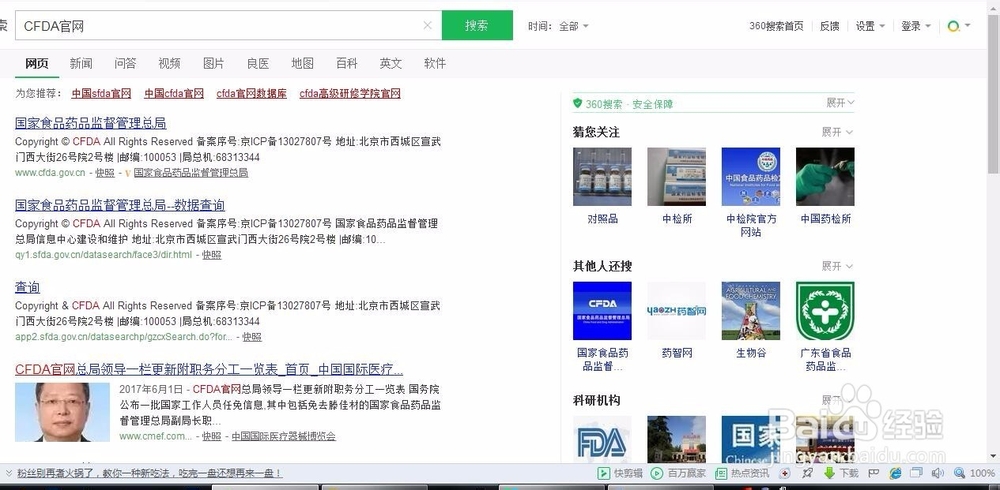Open the 生物谷 thumbnail
Screen dimensions: 1000x490
pyautogui.click(x=751, y=311)
